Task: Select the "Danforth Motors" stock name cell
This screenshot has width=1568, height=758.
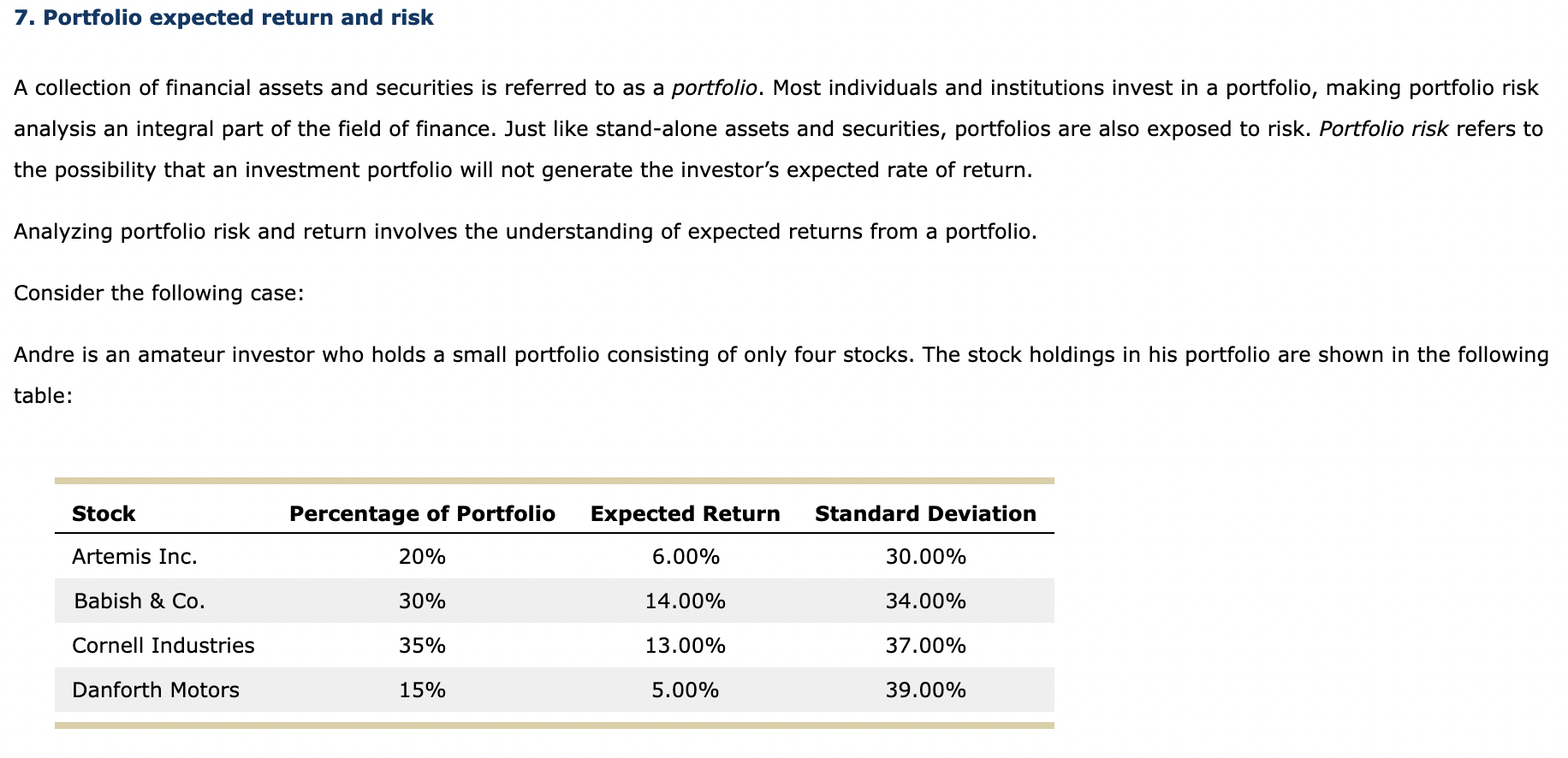Action: (x=156, y=690)
